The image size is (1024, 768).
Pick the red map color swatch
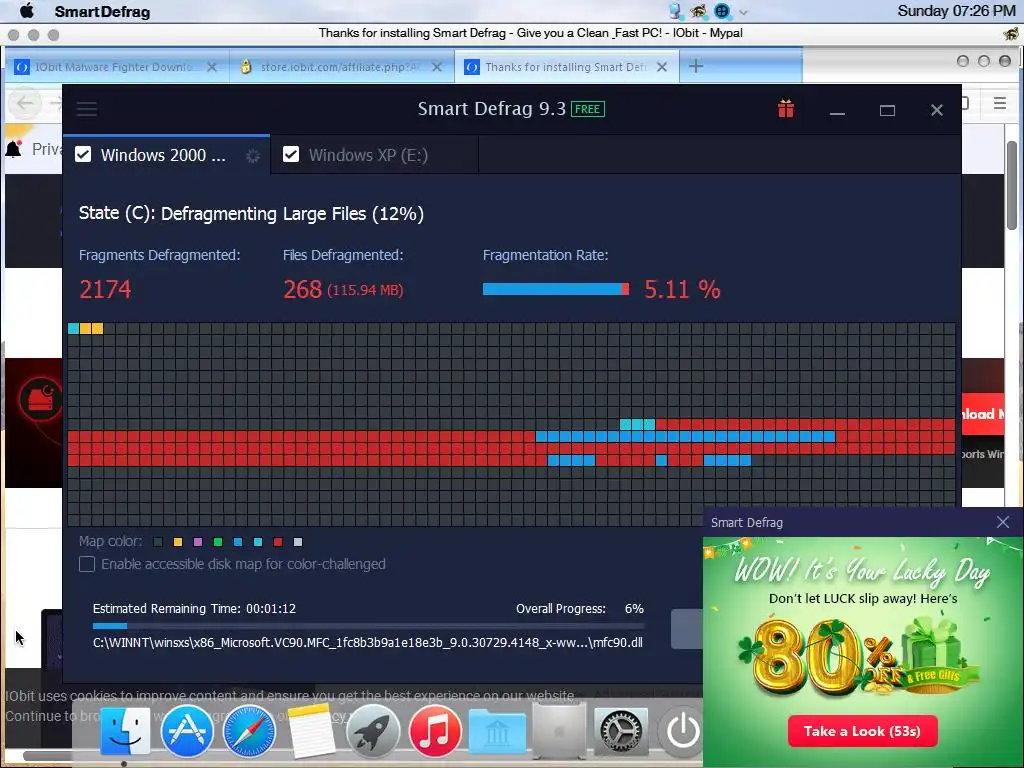(278, 542)
